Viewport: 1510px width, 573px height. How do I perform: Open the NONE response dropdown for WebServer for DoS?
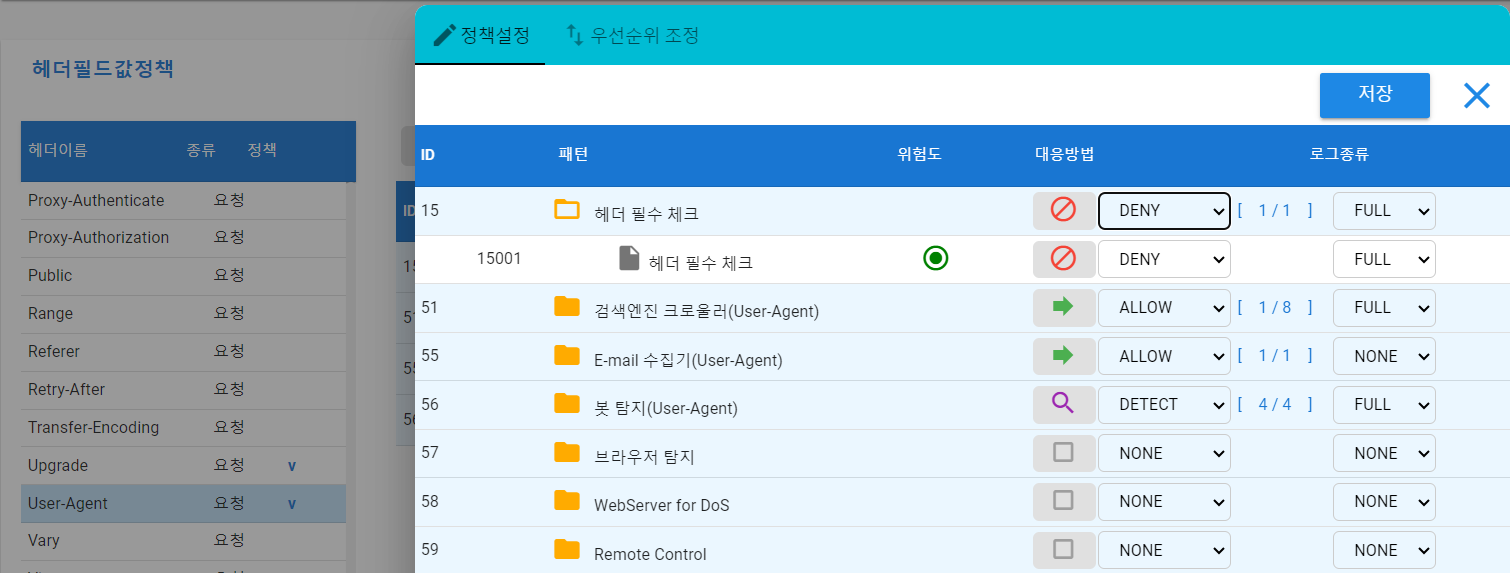[x=1164, y=502]
